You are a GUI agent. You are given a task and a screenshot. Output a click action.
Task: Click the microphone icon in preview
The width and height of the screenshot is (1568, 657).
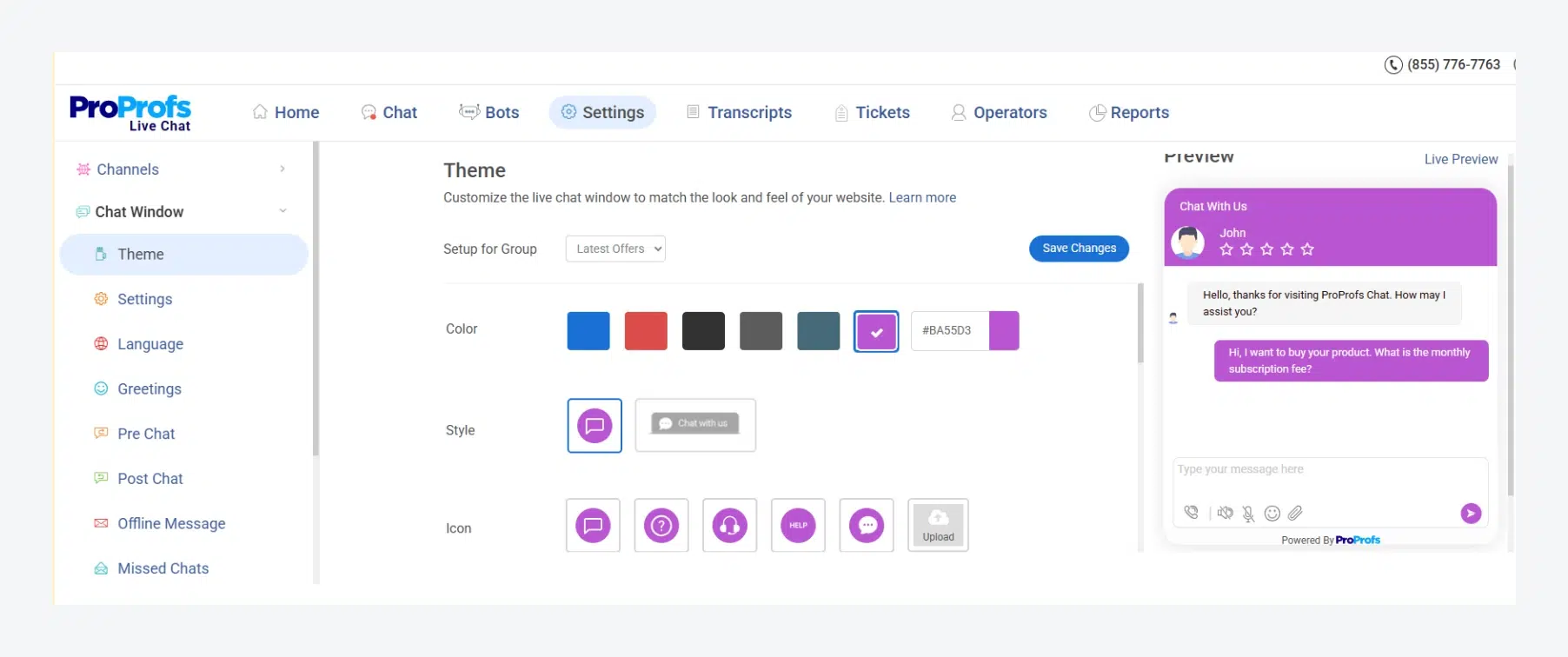tap(1248, 514)
